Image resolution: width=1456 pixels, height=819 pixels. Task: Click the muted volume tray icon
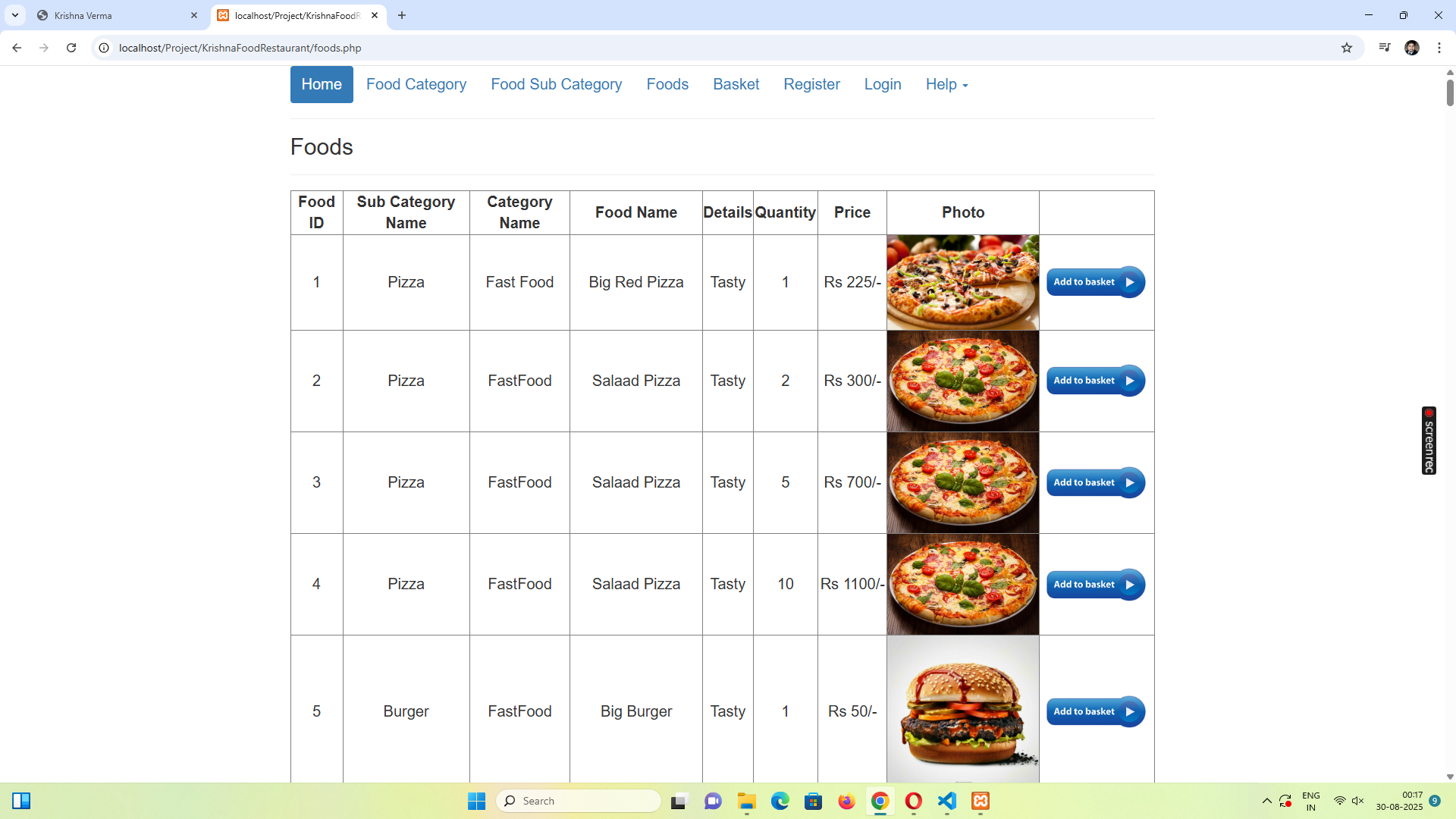(x=1358, y=801)
